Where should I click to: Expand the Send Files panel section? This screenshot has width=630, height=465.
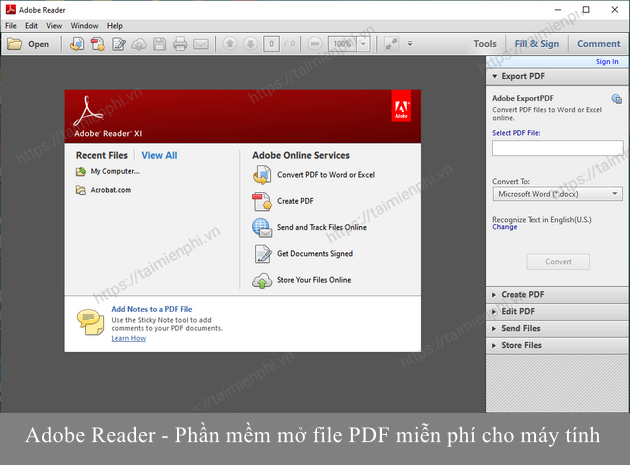point(558,328)
